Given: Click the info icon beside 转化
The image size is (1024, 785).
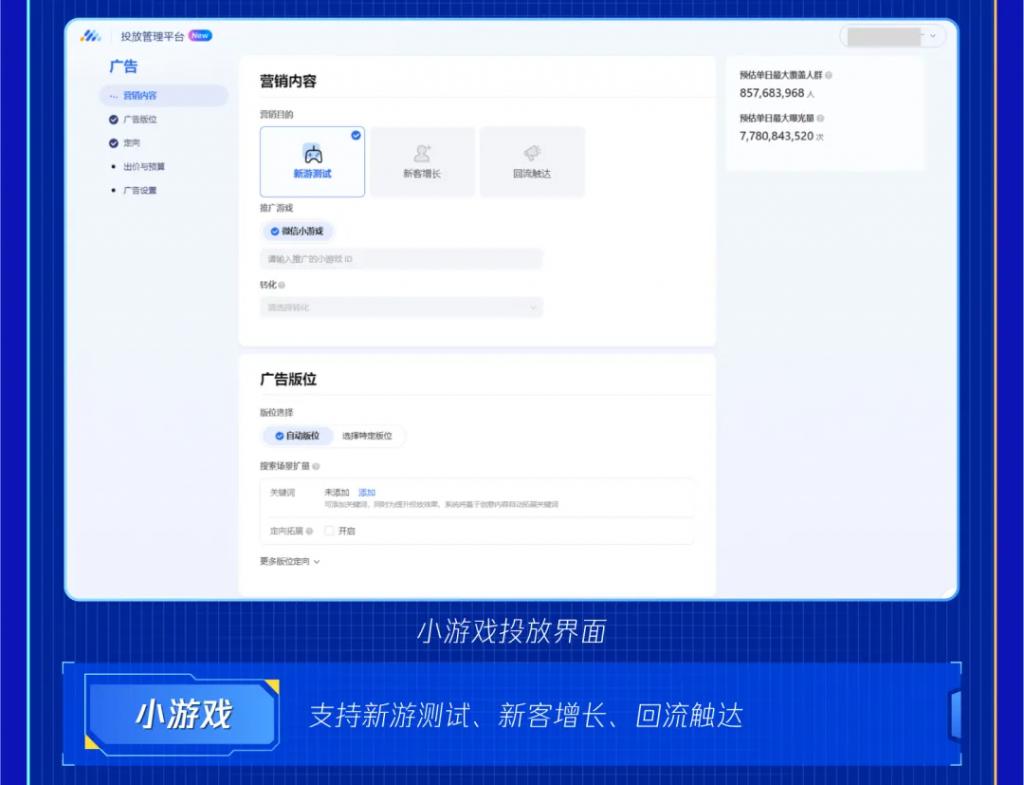Looking at the screenshot, I should tap(282, 285).
